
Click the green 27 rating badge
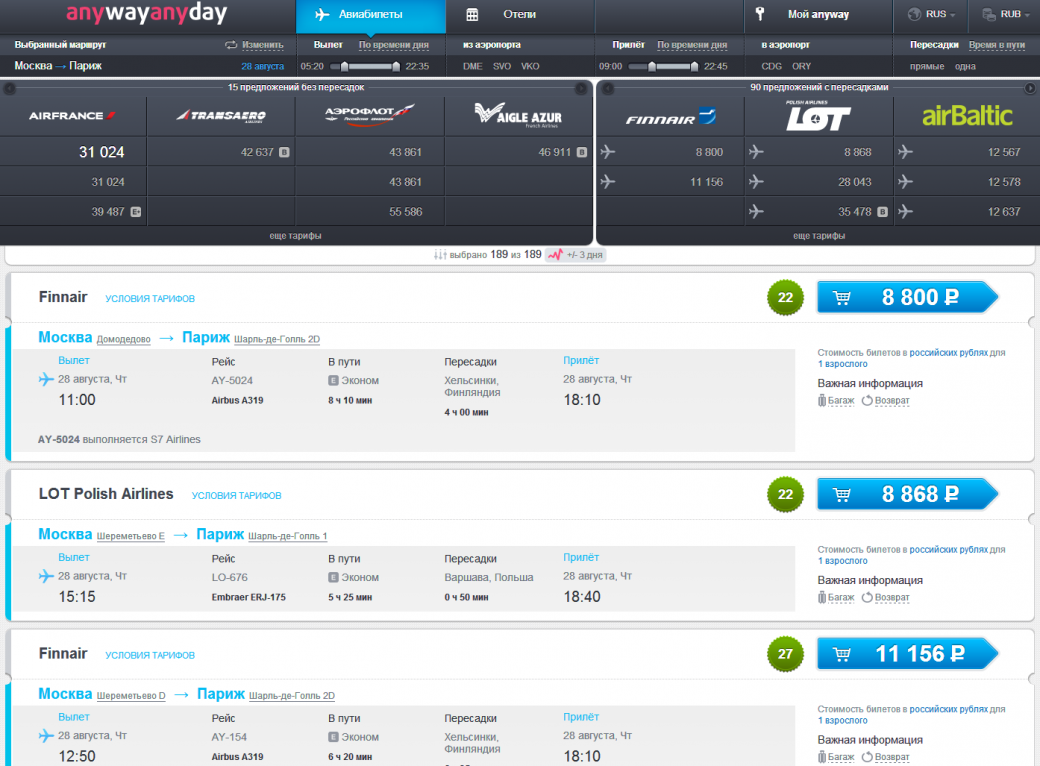785,655
